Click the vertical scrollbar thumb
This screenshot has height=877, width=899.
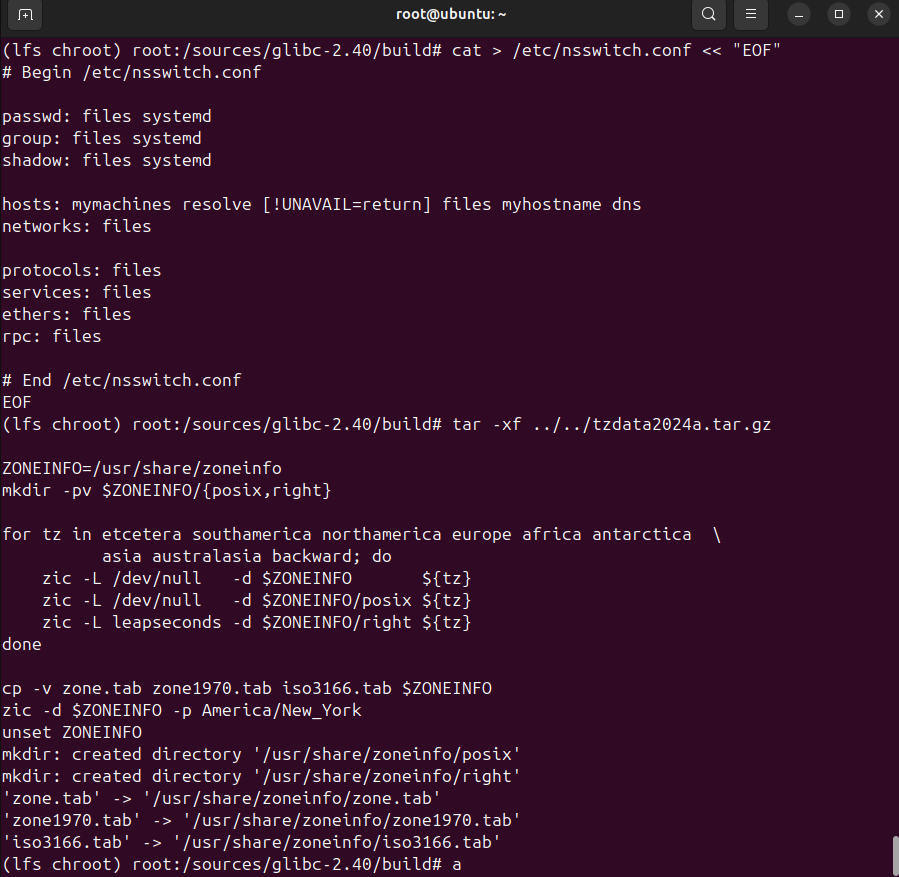[x=893, y=854]
